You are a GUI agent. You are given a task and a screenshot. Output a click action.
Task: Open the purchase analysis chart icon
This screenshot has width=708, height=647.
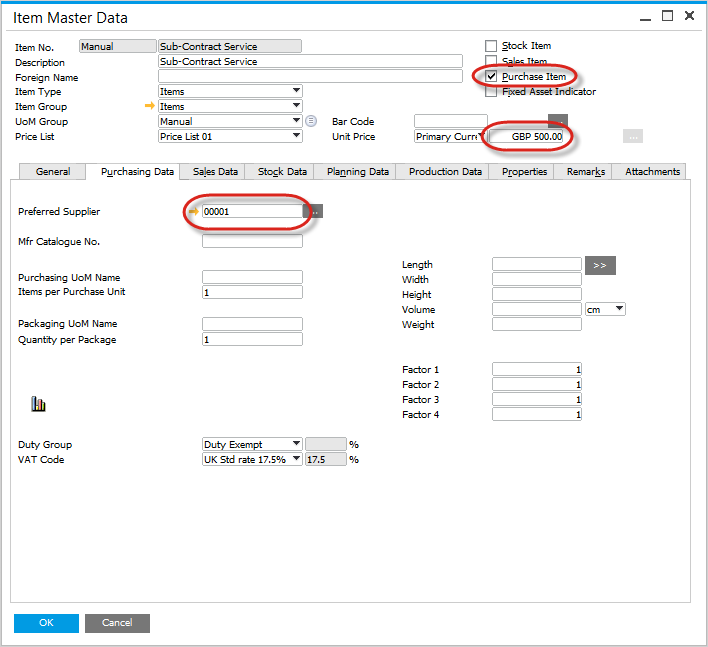click(x=39, y=404)
